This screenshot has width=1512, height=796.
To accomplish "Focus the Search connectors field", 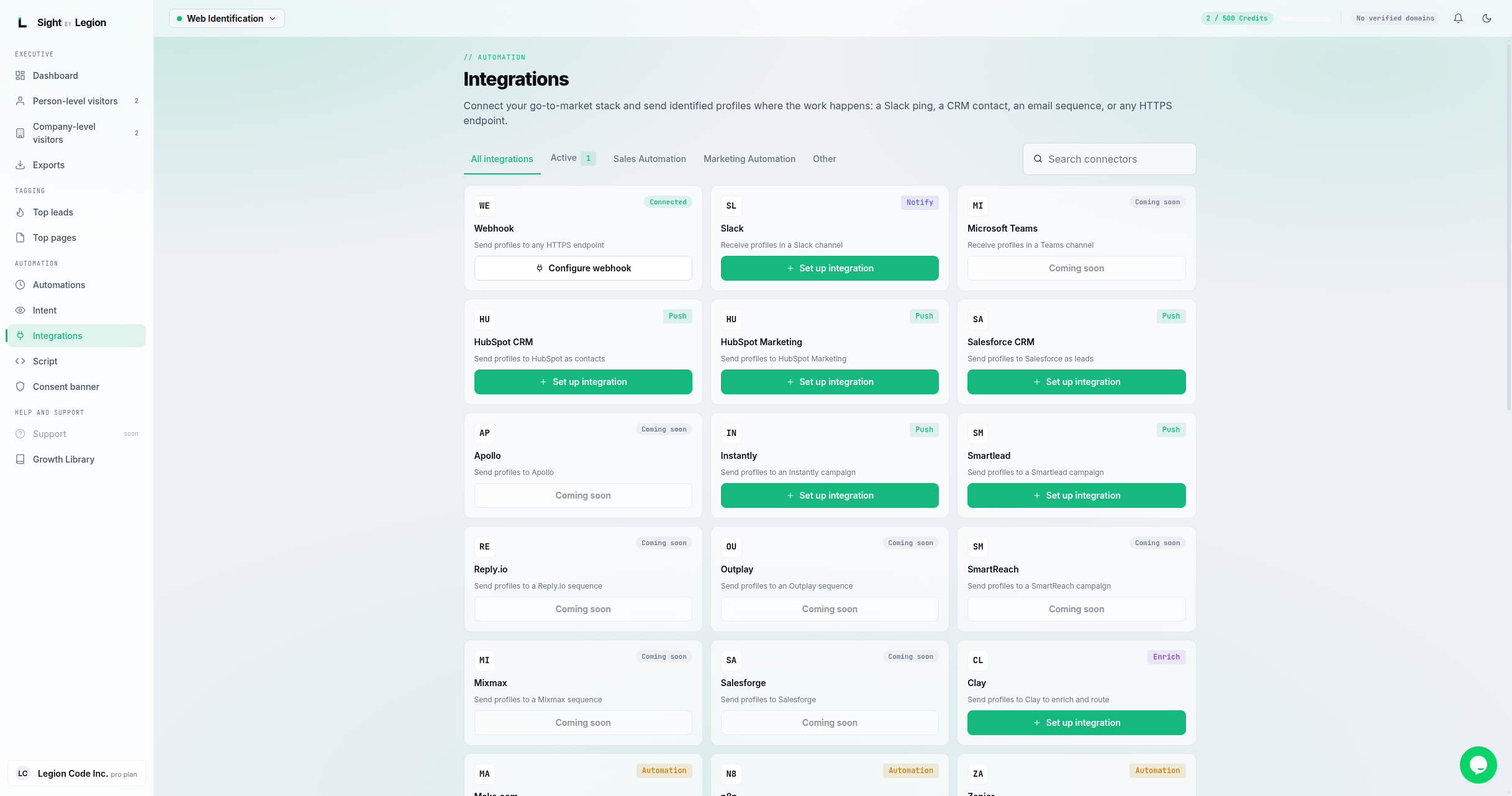I will tap(1109, 159).
